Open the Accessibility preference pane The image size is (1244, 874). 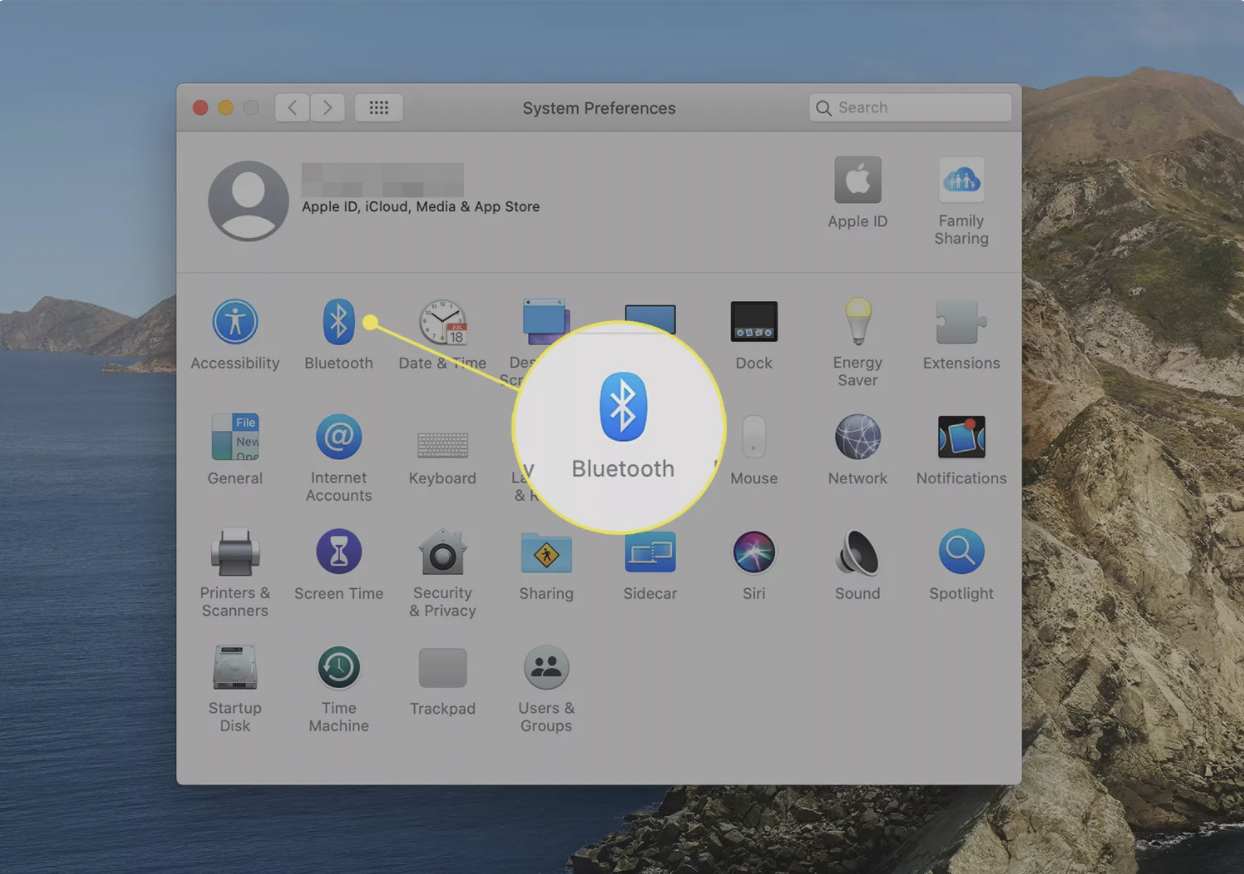pos(235,323)
